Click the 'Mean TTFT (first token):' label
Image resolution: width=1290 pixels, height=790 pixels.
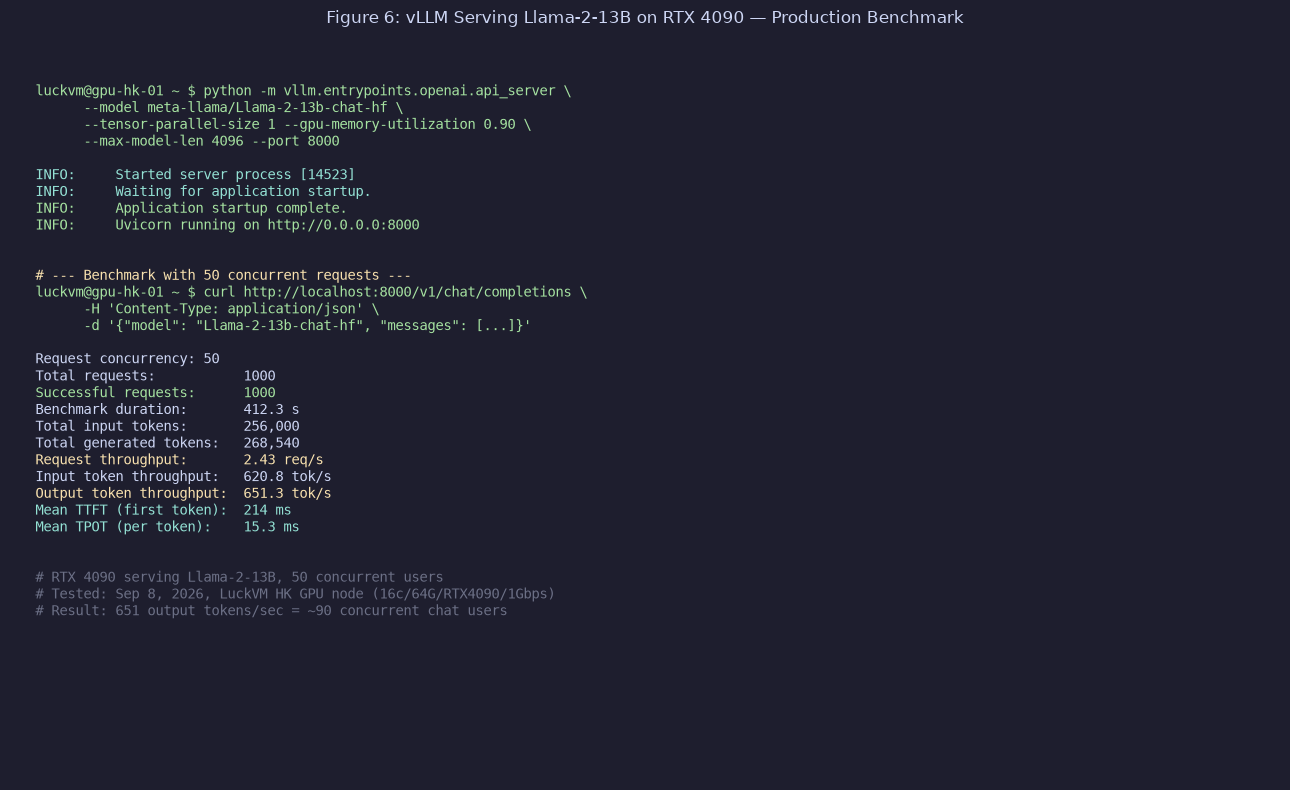click(x=131, y=511)
